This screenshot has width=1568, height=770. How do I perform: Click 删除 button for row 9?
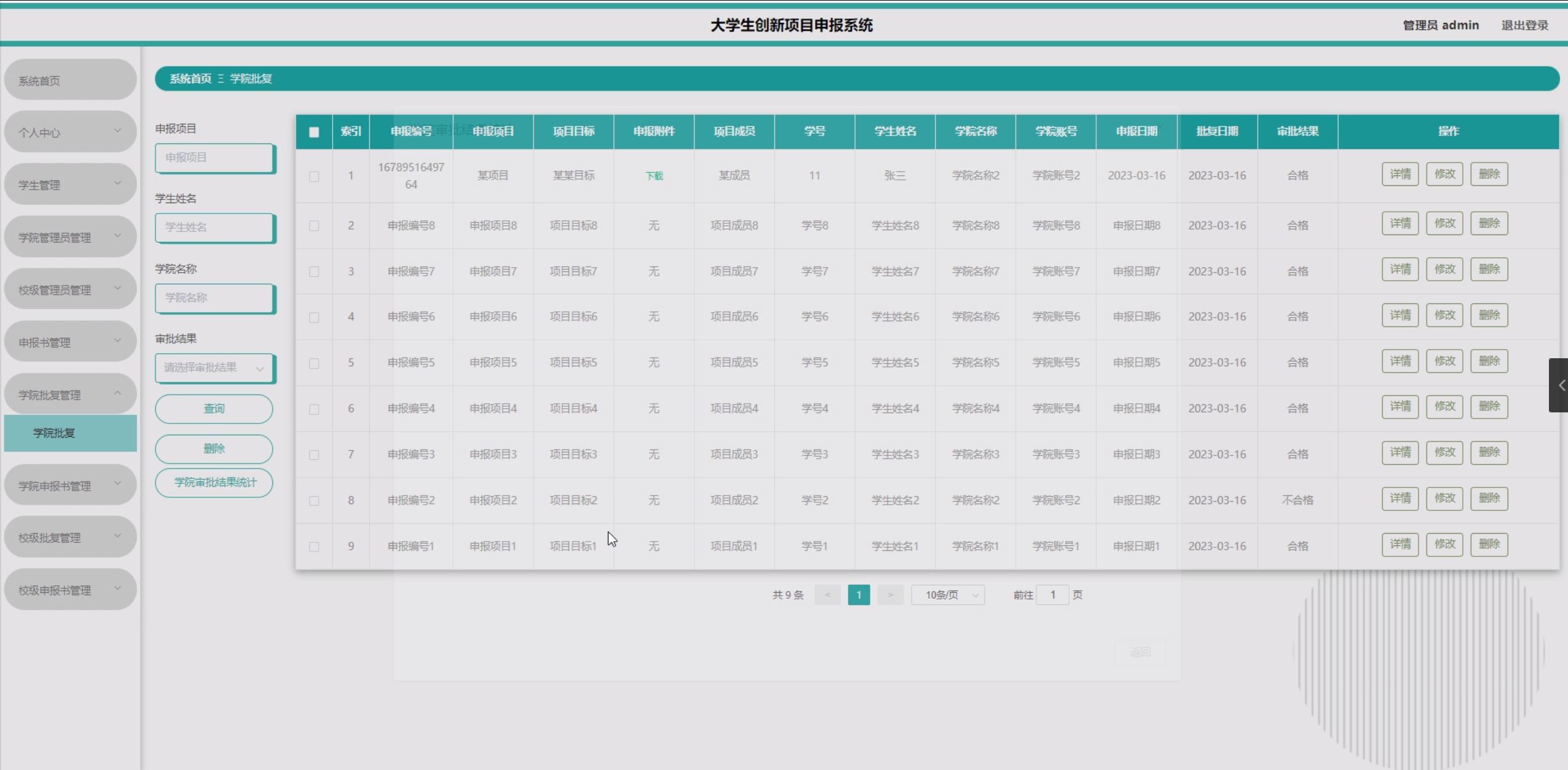(1489, 545)
